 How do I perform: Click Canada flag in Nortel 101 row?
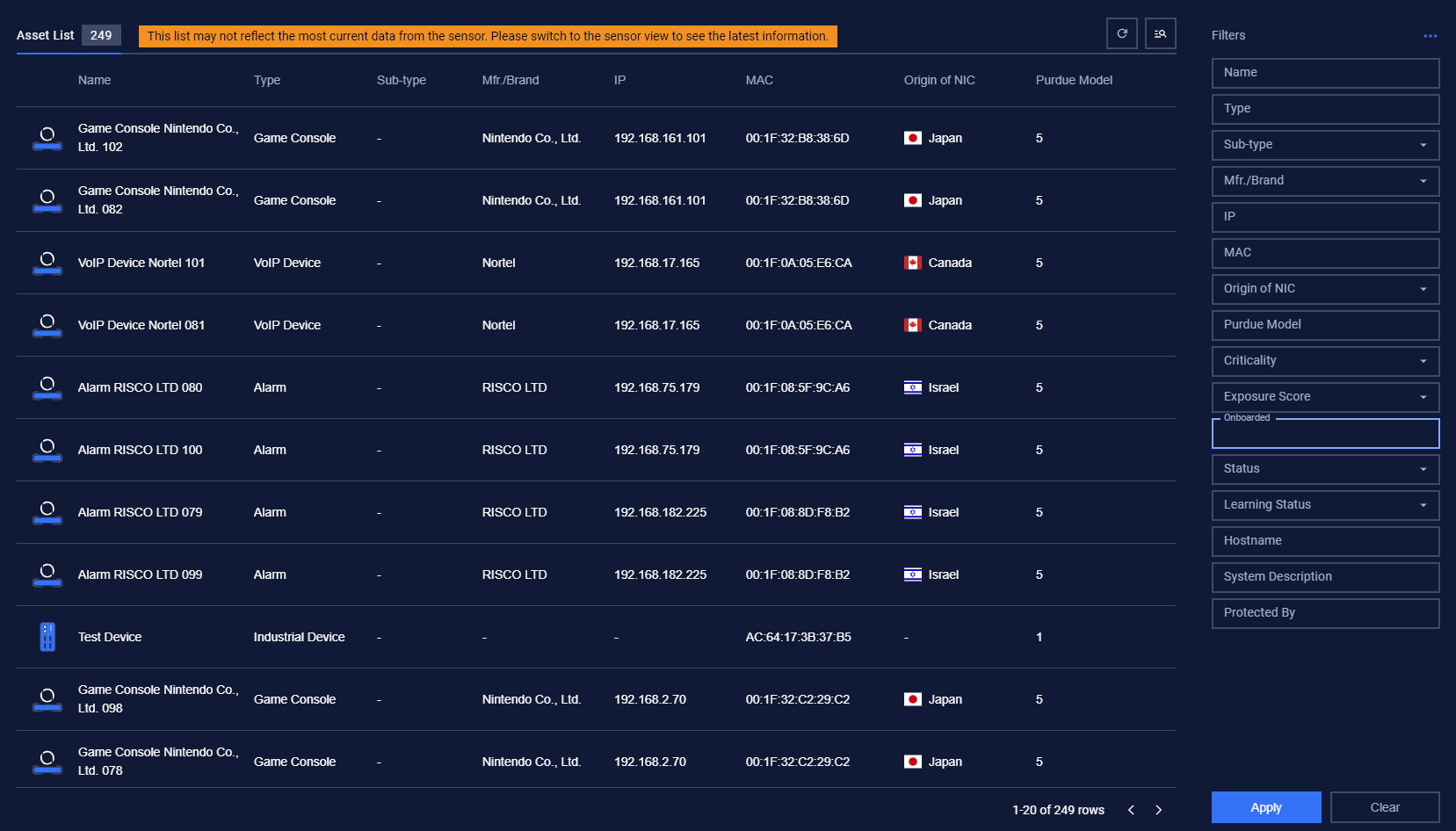coord(913,263)
